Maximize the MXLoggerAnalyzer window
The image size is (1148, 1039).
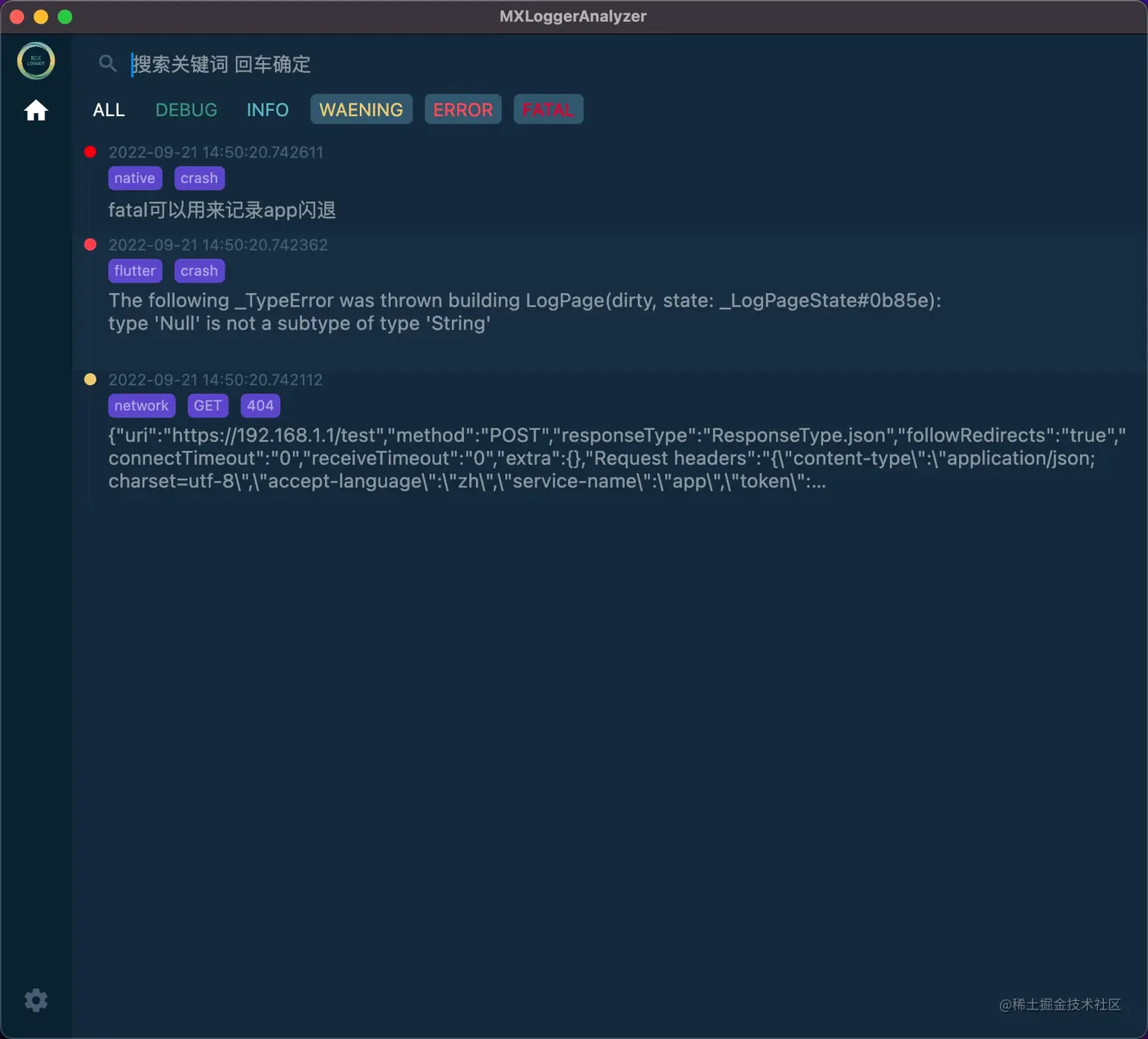point(65,17)
